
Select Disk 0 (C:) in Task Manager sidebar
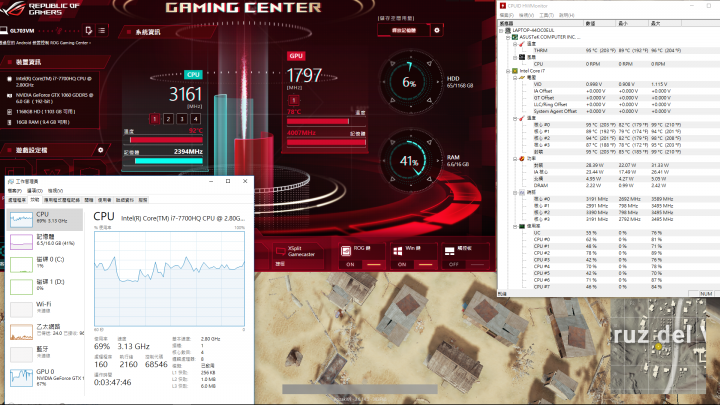[45, 264]
